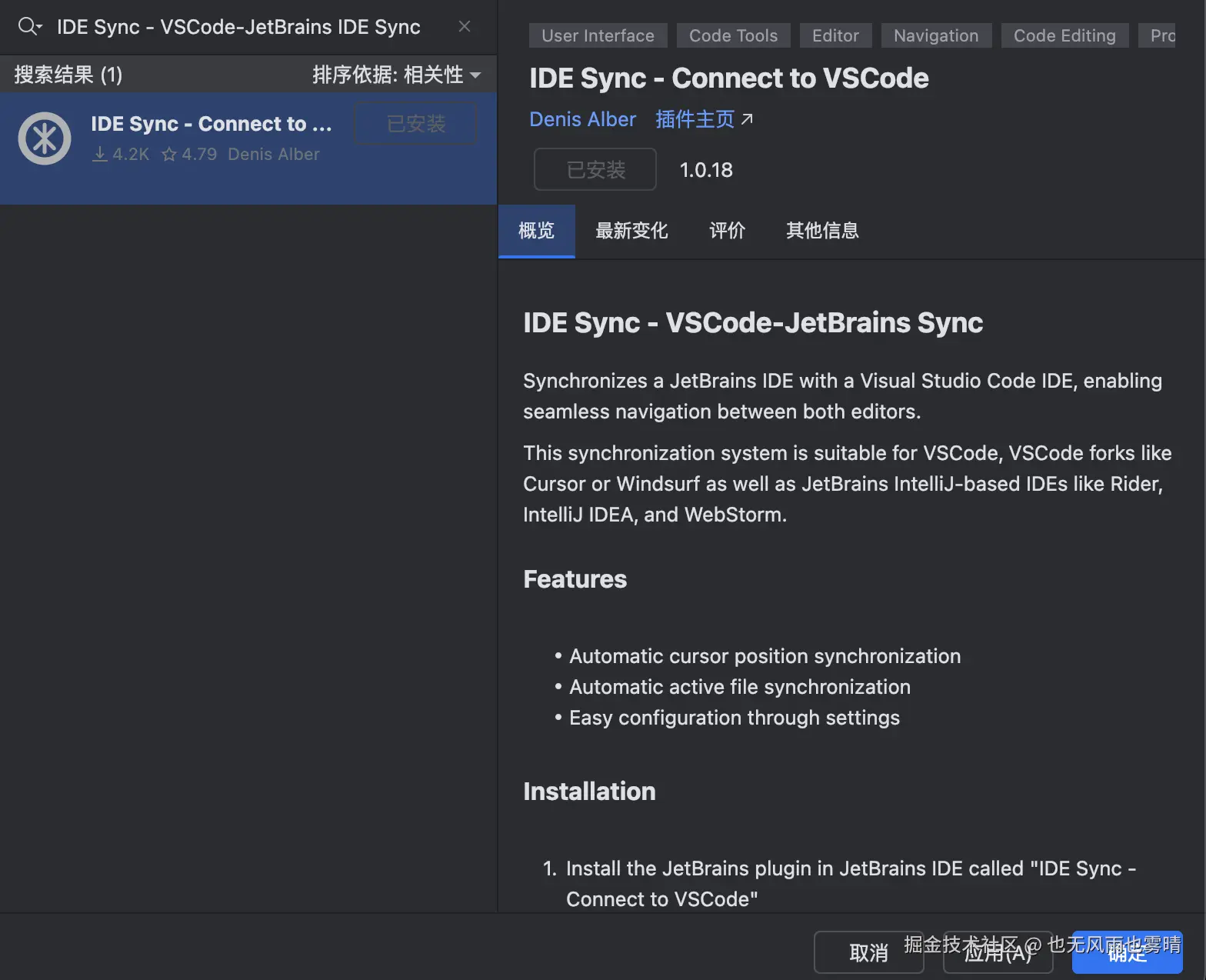Open Denis Alber's vendor link
Viewport: 1206px width, 980px height.
[x=582, y=119]
